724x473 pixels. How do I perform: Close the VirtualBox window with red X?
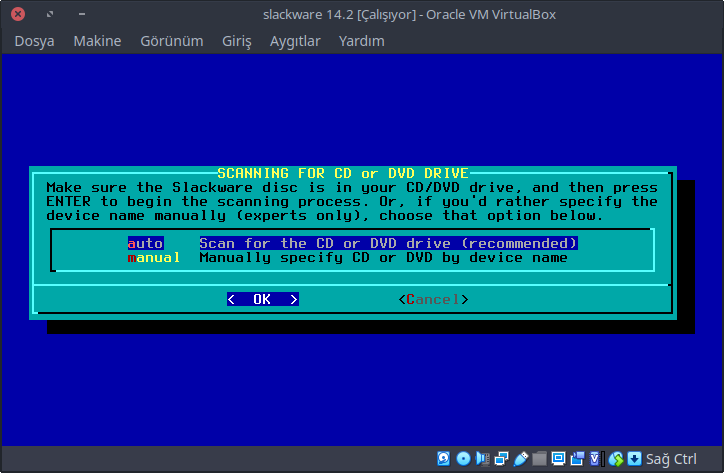(18, 14)
